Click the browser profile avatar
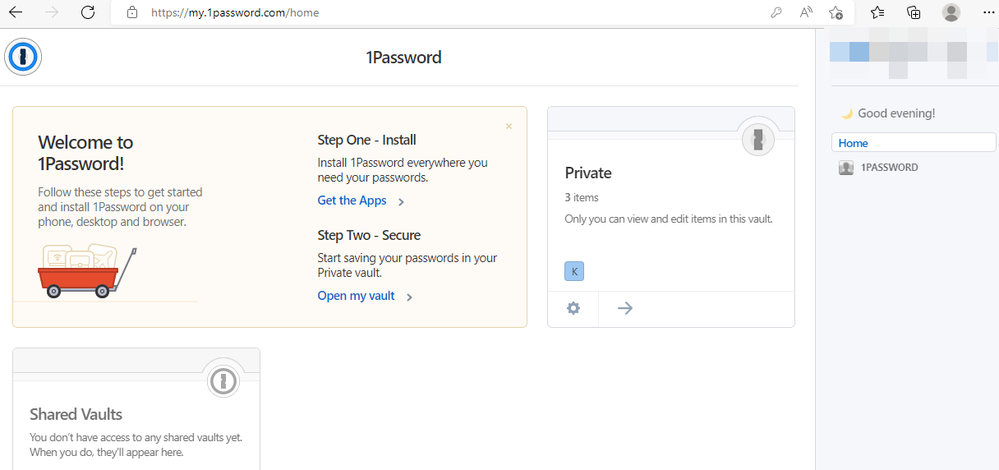Viewport: 999px width, 470px height. [x=951, y=13]
